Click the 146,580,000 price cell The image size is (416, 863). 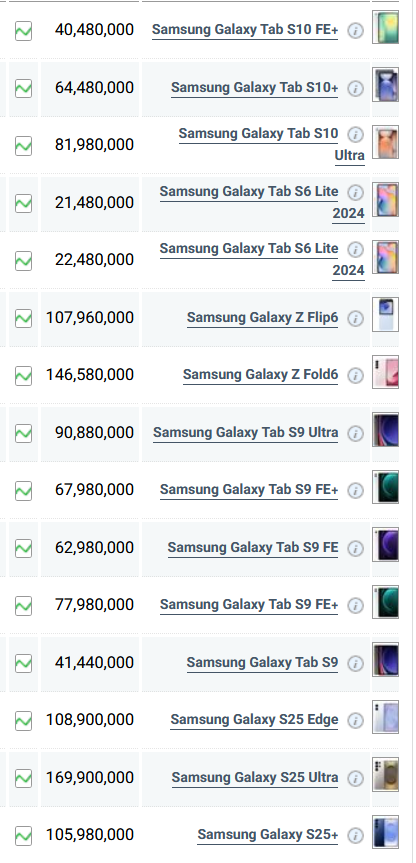tap(90, 375)
